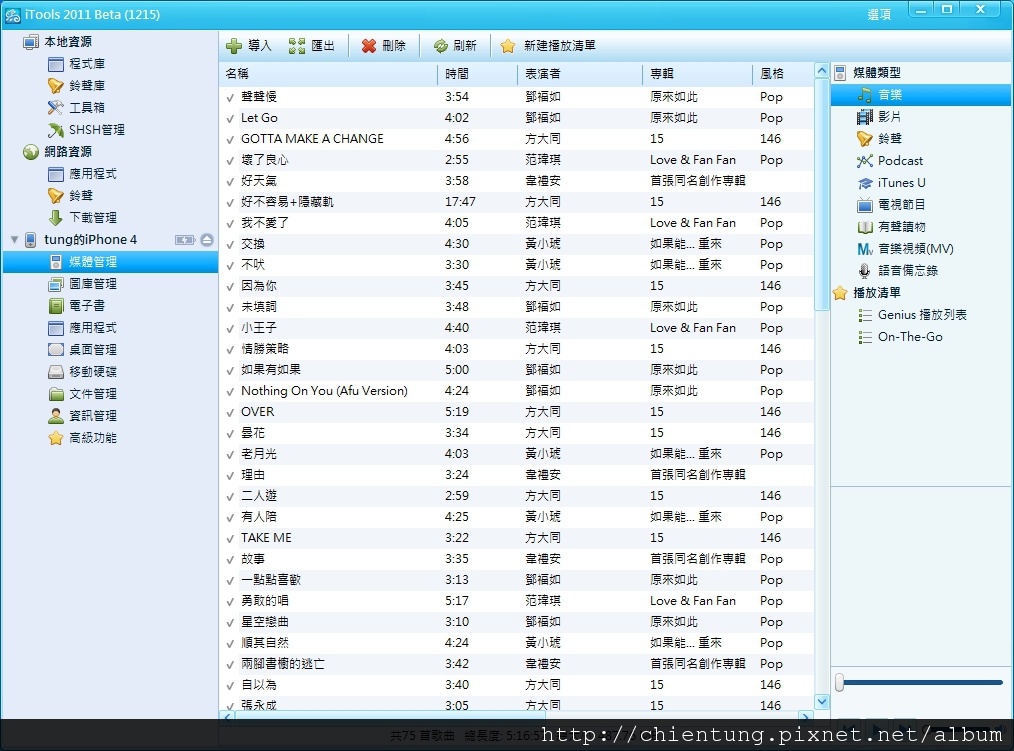
Task: Open the 選項 options menu
Action: coord(879,14)
